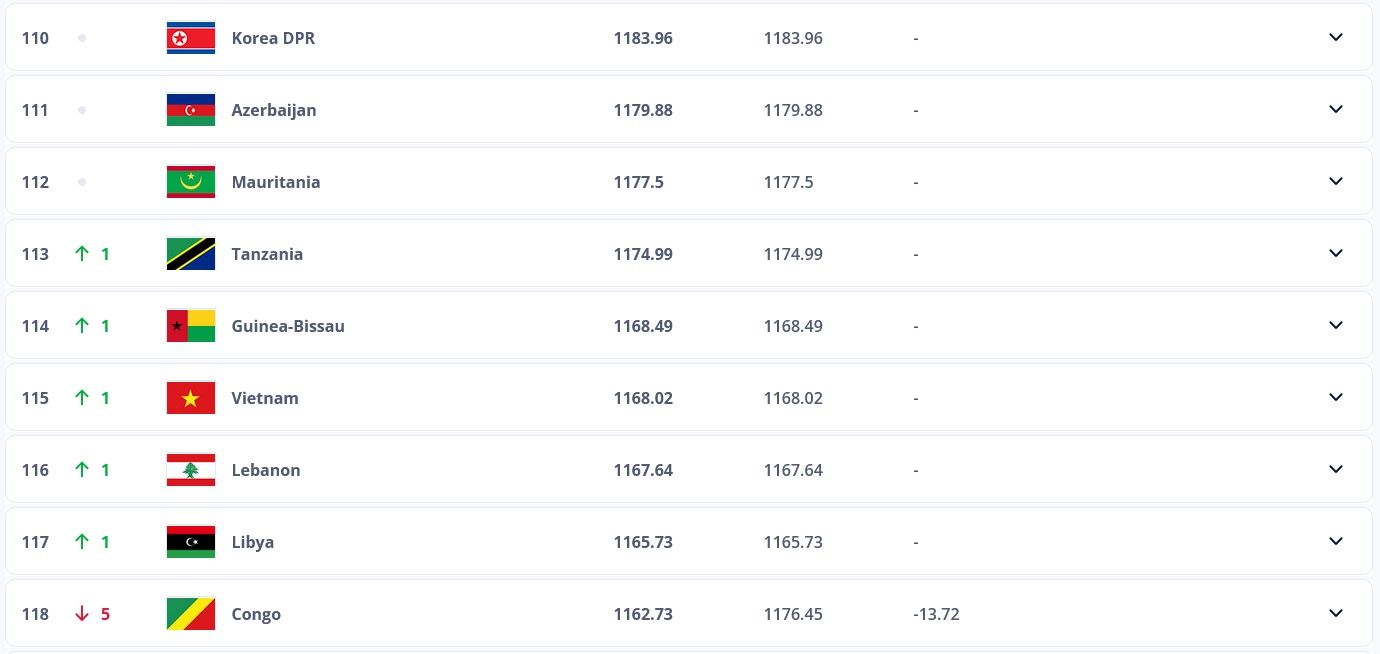Expand the Korea DPR row details
The height and width of the screenshot is (654, 1380).
[x=1336, y=38]
